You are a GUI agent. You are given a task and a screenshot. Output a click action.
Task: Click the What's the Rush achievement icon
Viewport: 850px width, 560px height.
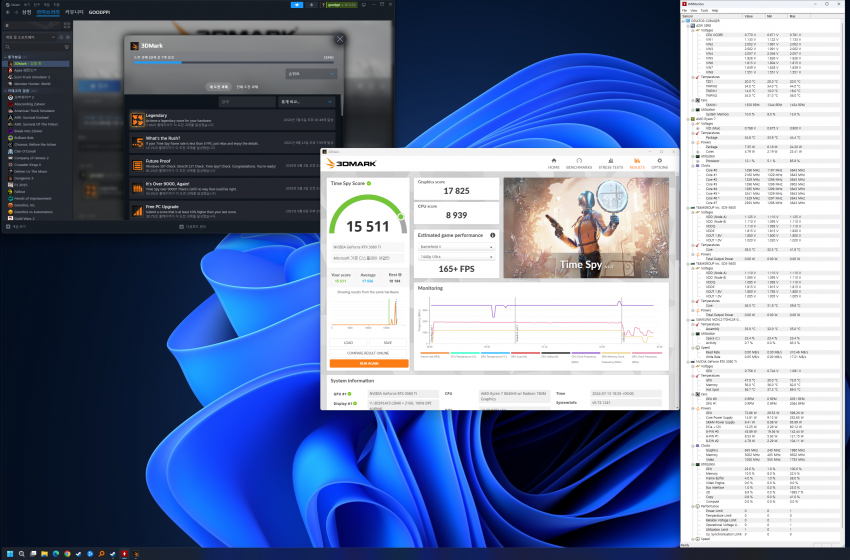pos(137,143)
